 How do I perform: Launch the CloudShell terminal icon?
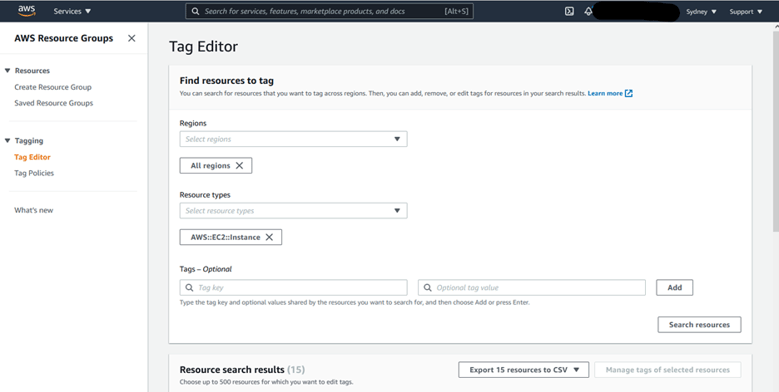[569, 11]
